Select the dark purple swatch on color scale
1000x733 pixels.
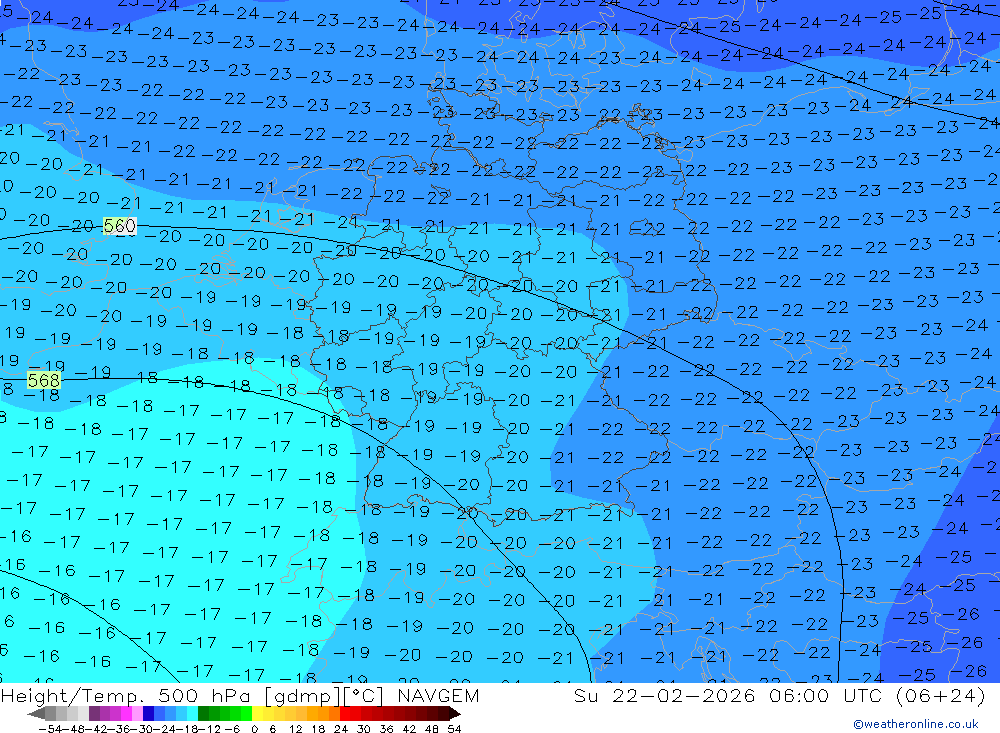[94, 713]
